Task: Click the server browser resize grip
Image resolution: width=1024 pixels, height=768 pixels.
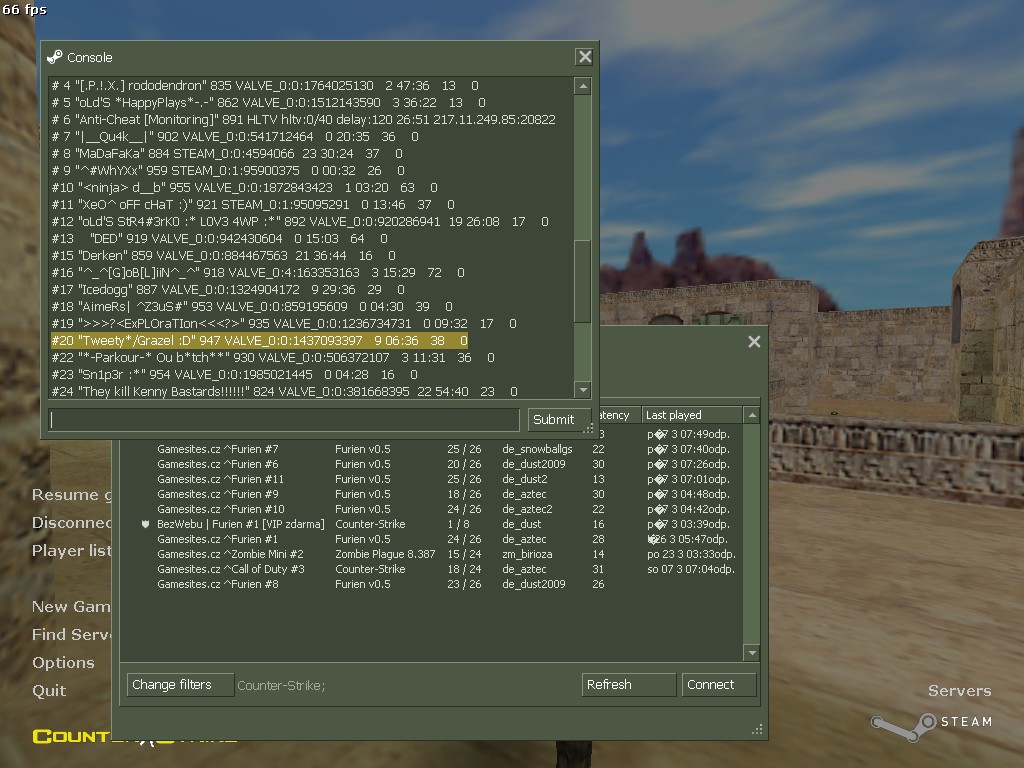Action: click(758, 729)
